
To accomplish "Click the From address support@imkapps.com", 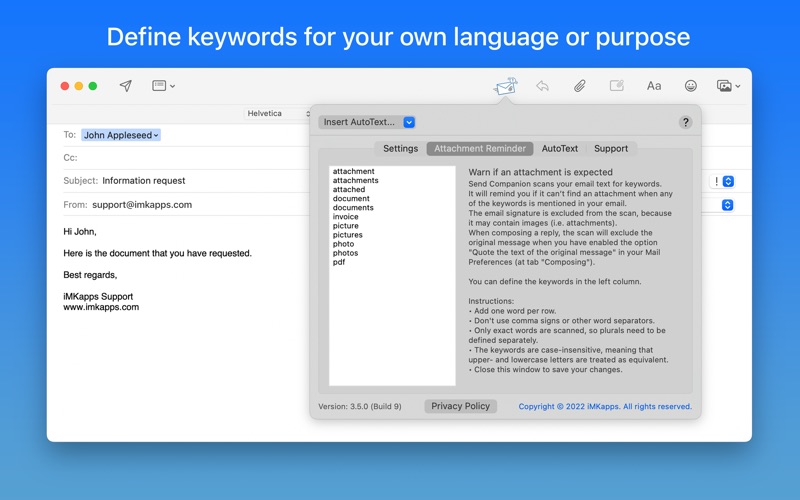I will pos(142,205).
